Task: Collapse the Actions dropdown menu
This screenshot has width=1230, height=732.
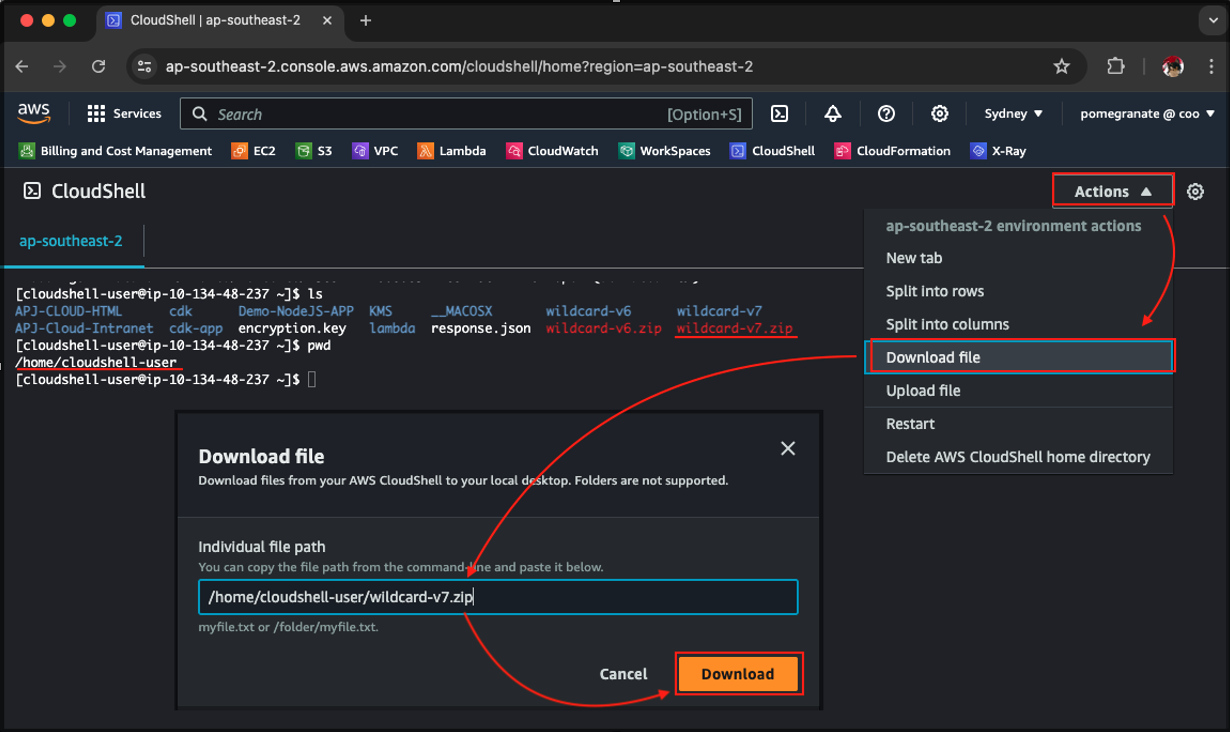Action: [1112, 191]
